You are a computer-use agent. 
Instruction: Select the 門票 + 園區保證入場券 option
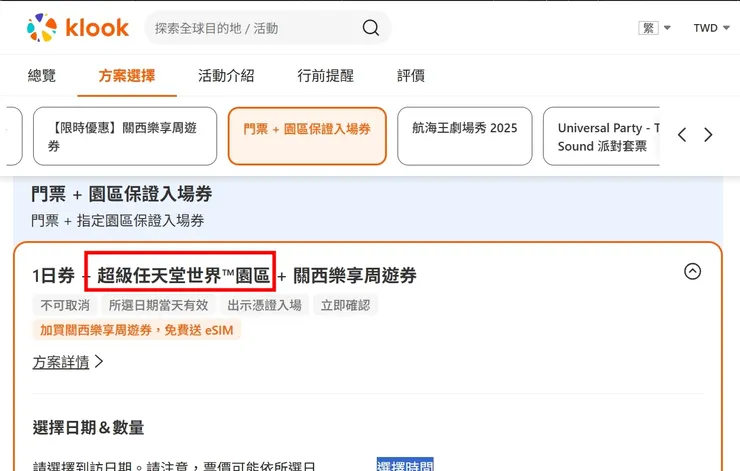tap(307, 136)
